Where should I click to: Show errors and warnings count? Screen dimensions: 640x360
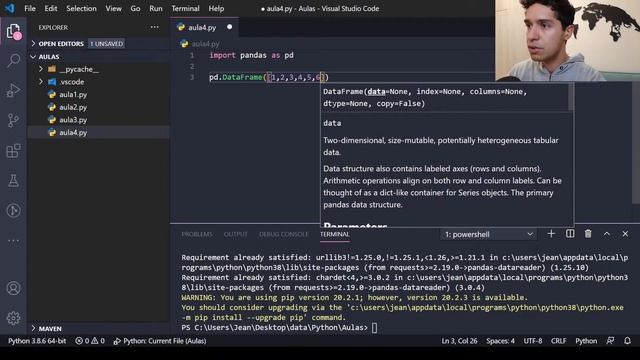pyautogui.click(x=90, y=341)
